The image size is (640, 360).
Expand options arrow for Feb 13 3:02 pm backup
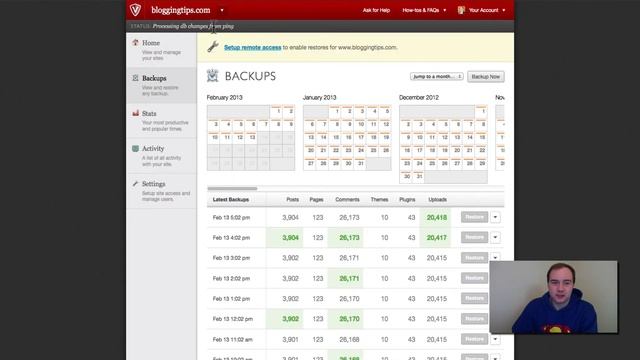(495, 257)
